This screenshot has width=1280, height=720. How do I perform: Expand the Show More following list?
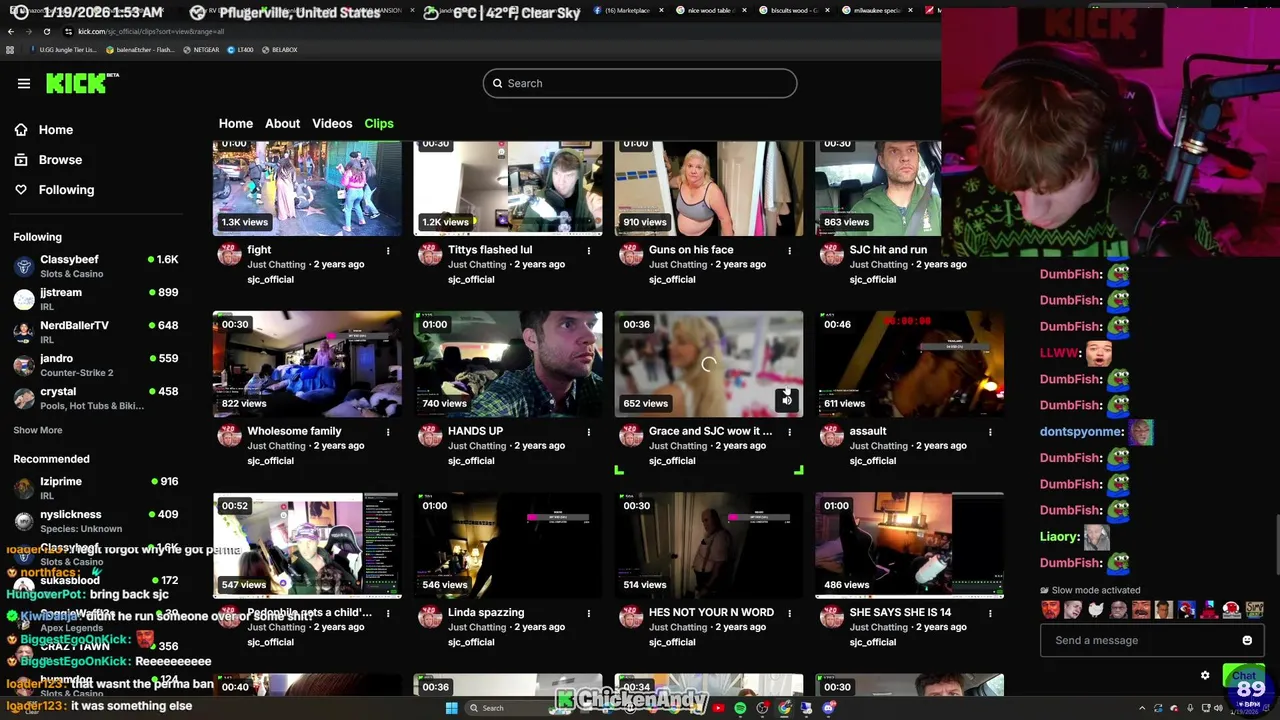[38, 430]
